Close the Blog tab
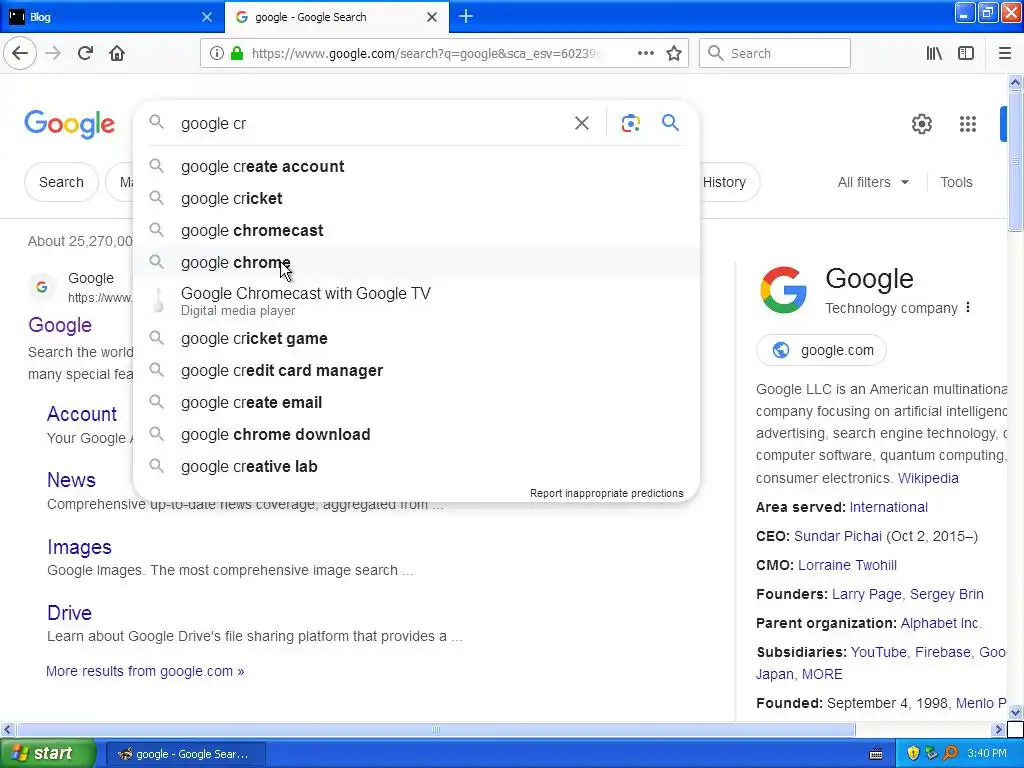The image size is (1024, 768). 206,17
